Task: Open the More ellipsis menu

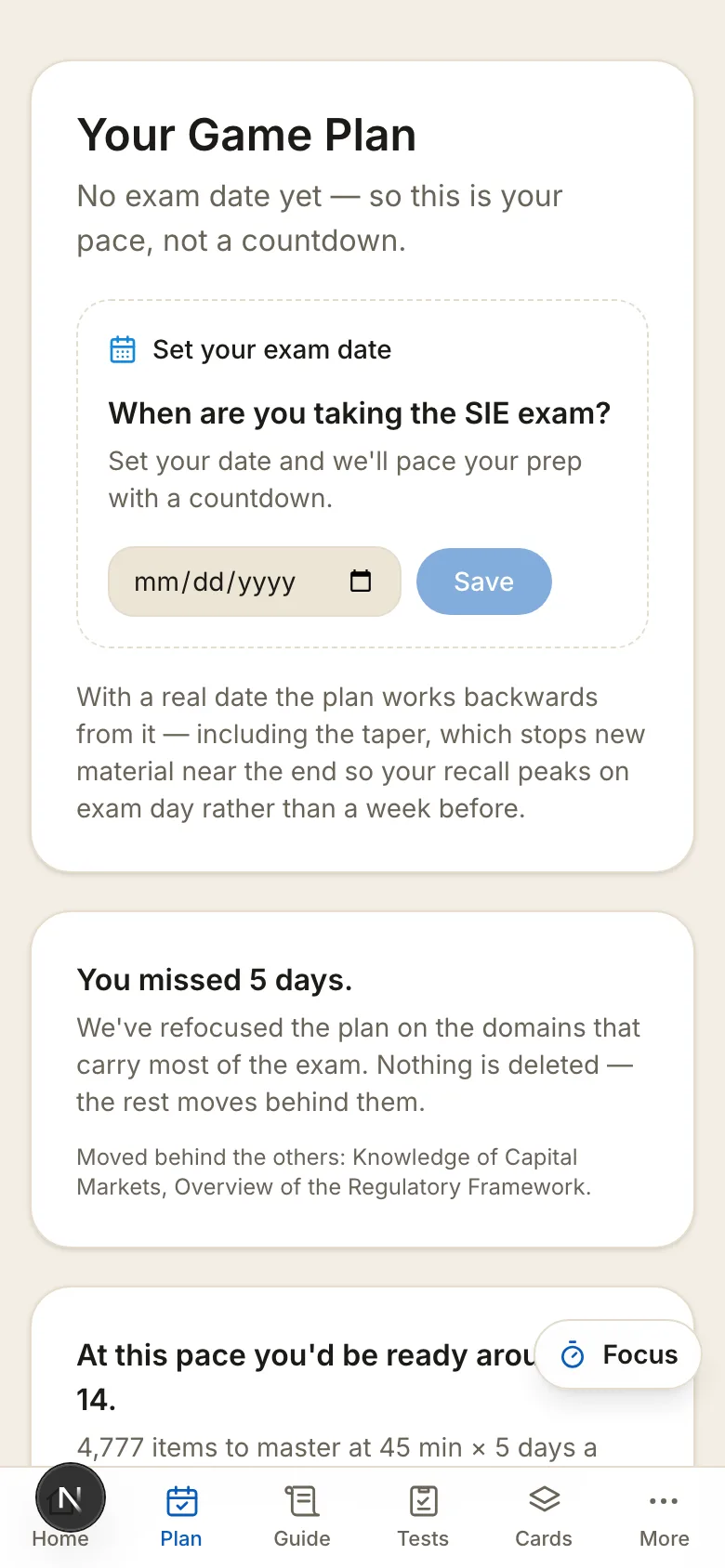Action: [x=664, y=1500]
